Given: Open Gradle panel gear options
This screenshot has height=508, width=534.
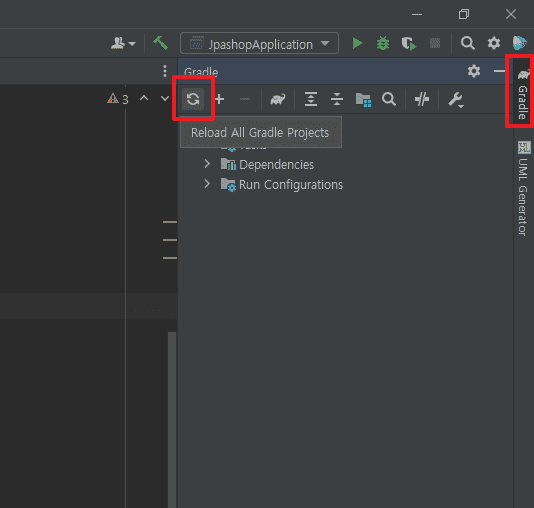Looking at the screenshot, I should (x=474, y=71).
